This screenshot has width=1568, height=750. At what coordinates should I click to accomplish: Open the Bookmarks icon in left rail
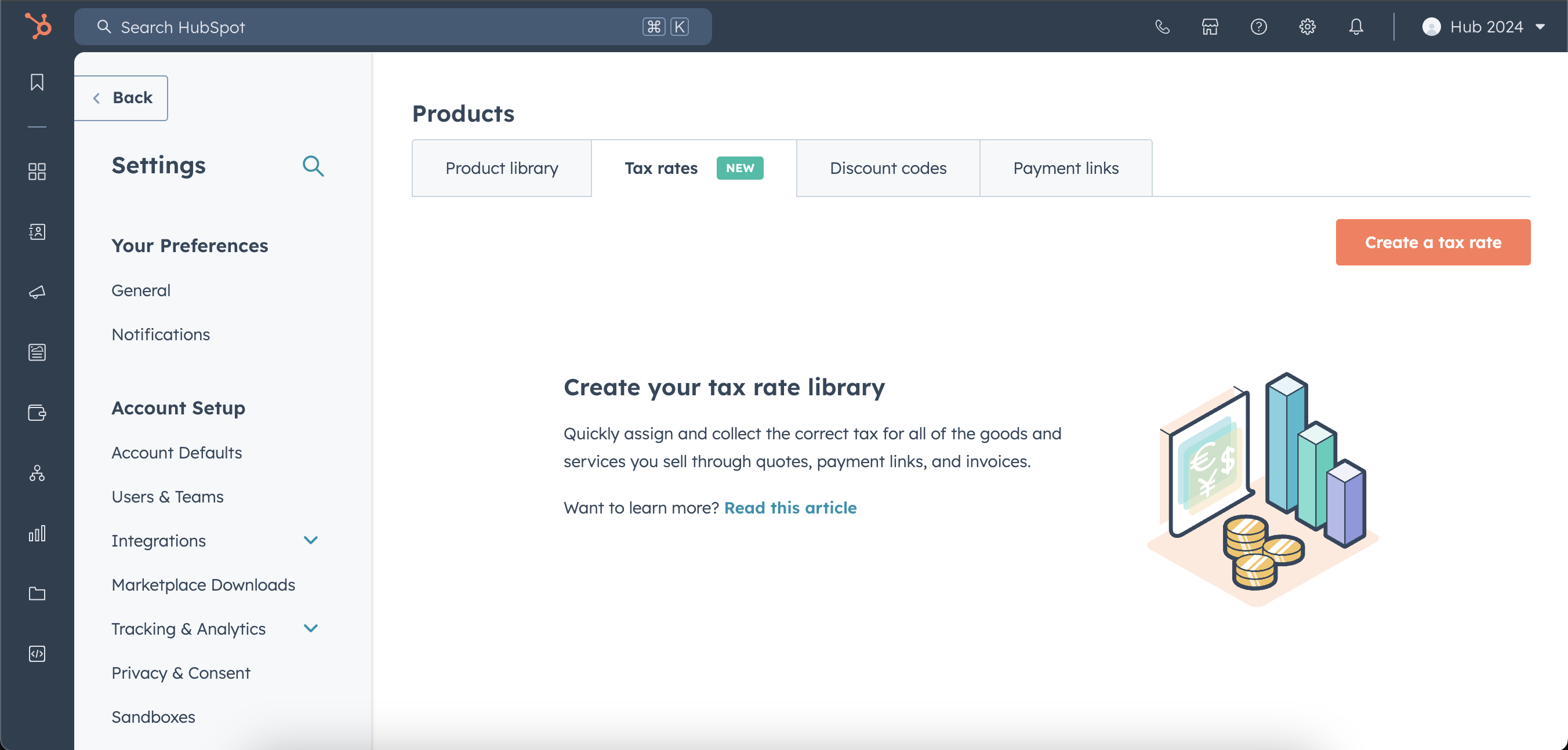coord(37,82)
